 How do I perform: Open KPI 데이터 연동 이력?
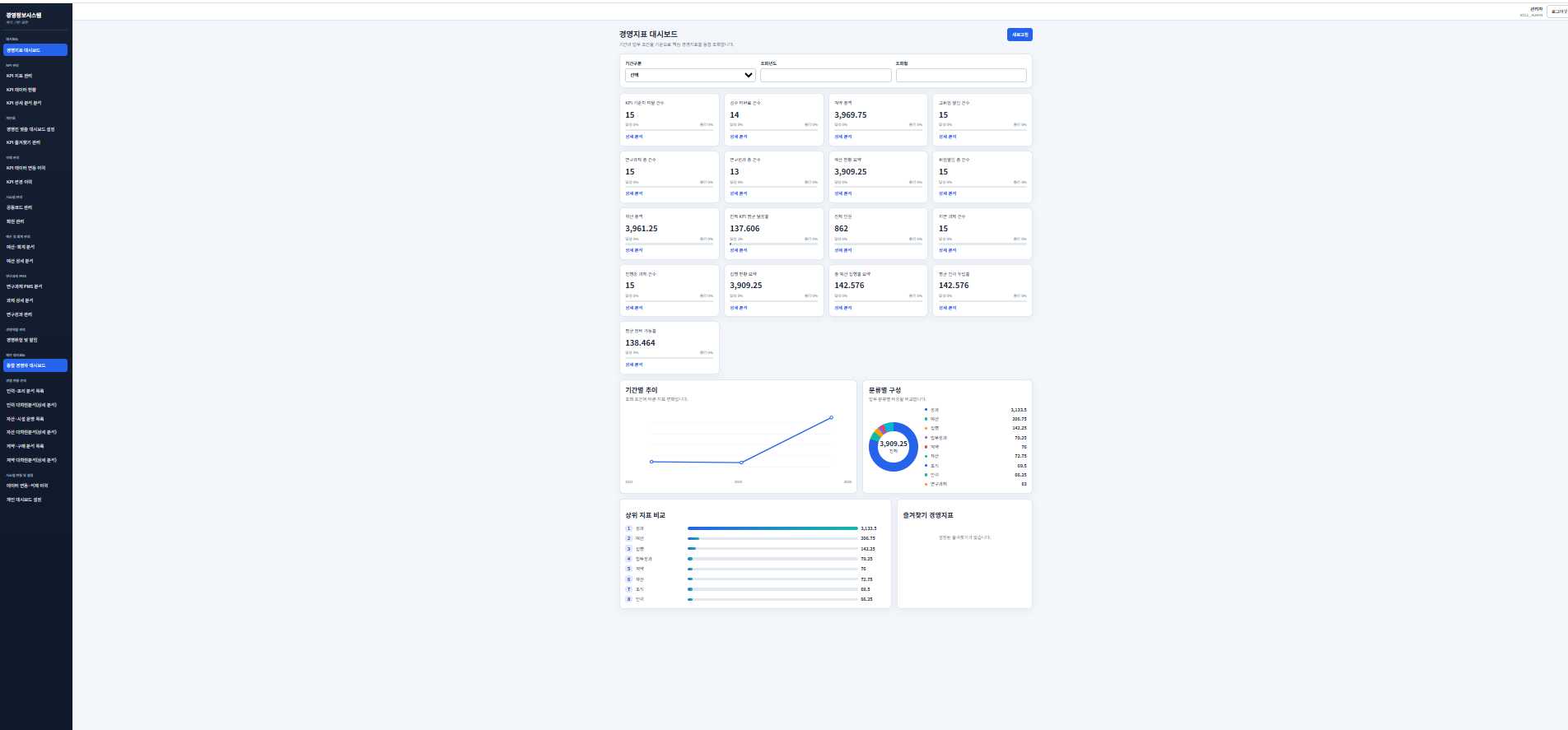point(35,168)
